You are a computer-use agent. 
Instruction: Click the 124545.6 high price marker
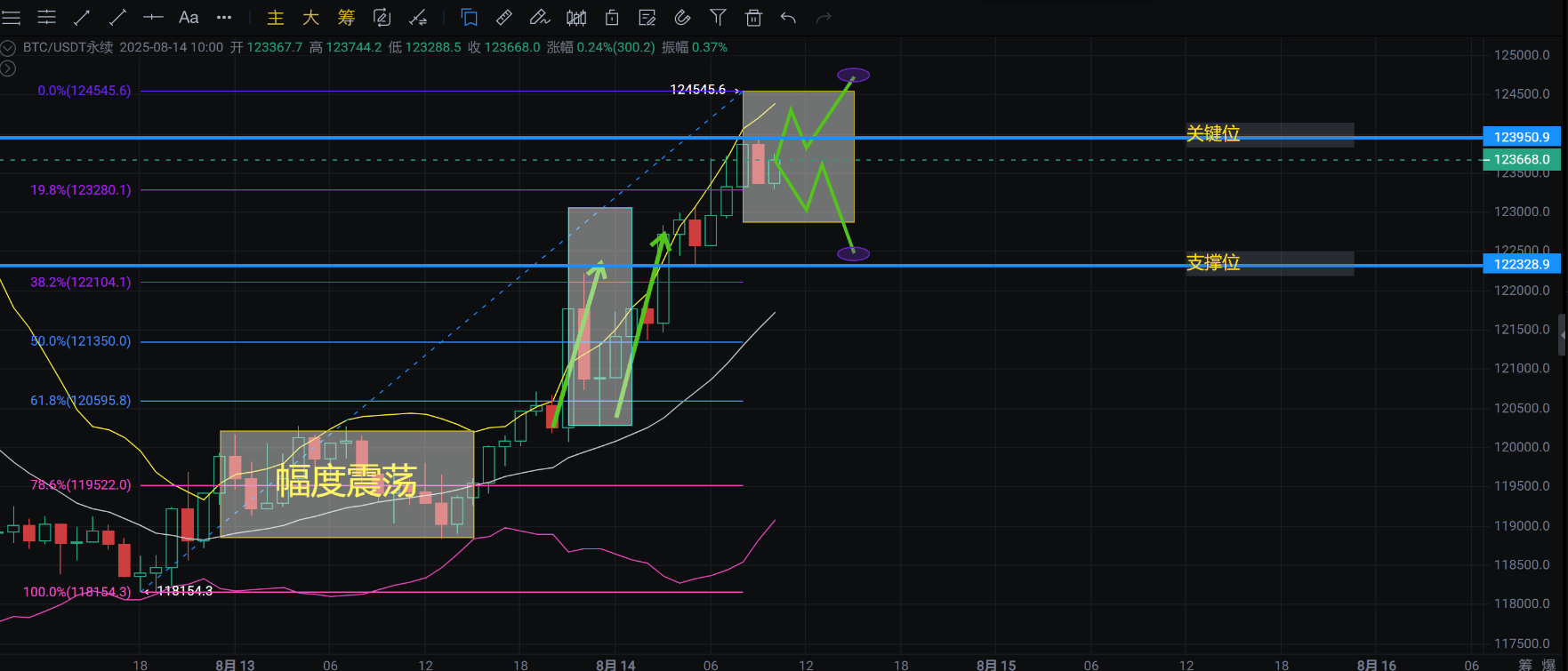tap(698, 90)
